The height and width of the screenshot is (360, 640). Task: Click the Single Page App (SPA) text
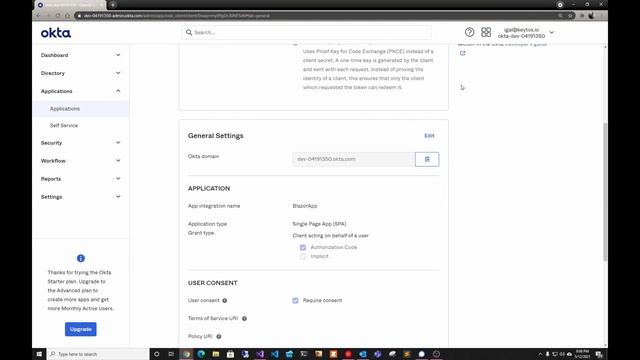pyautogui.click(x=319, y=224)
